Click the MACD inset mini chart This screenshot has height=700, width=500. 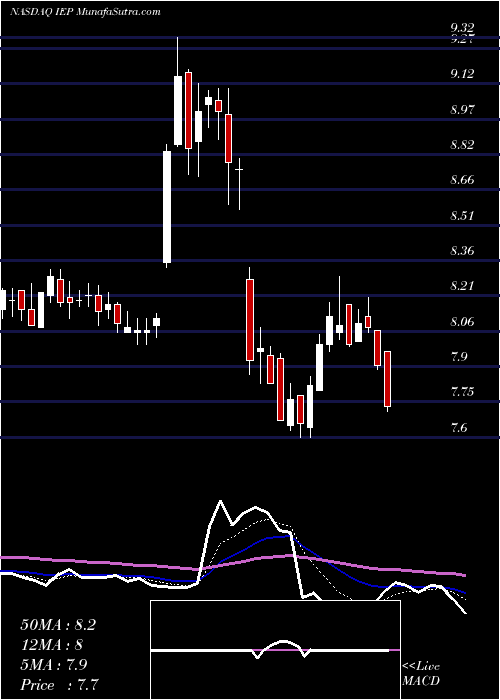(x=275, y=650)
